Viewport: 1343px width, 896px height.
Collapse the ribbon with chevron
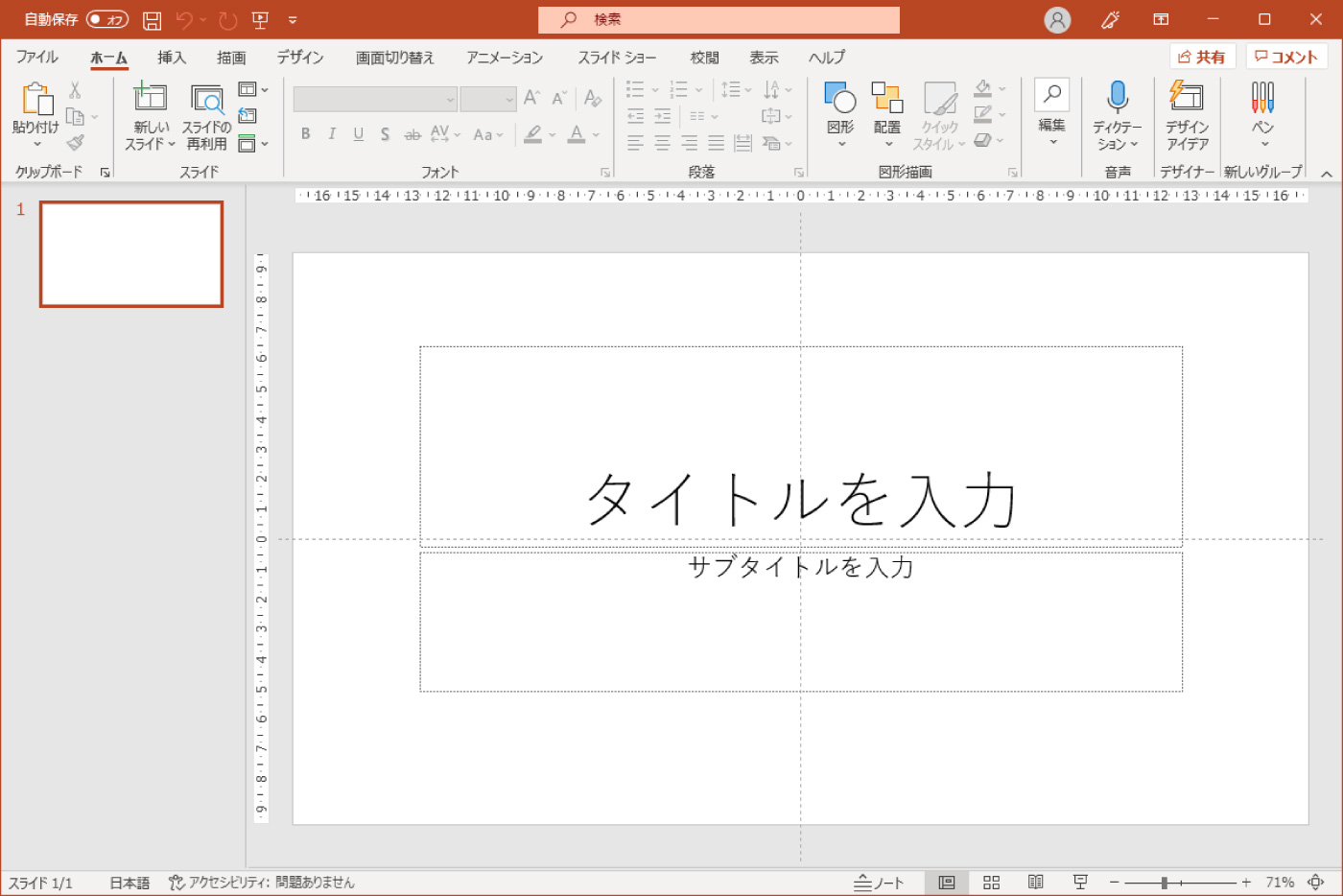click(1327, 174)
